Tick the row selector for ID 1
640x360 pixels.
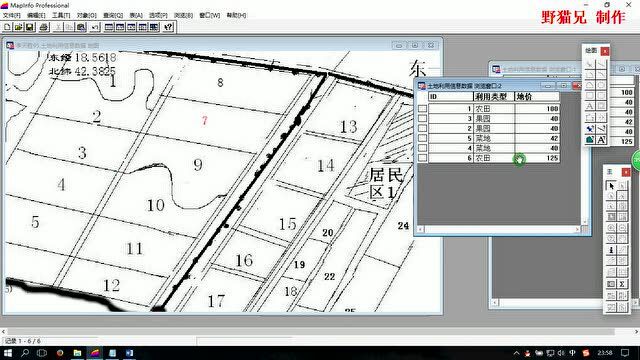click(422, 109)
